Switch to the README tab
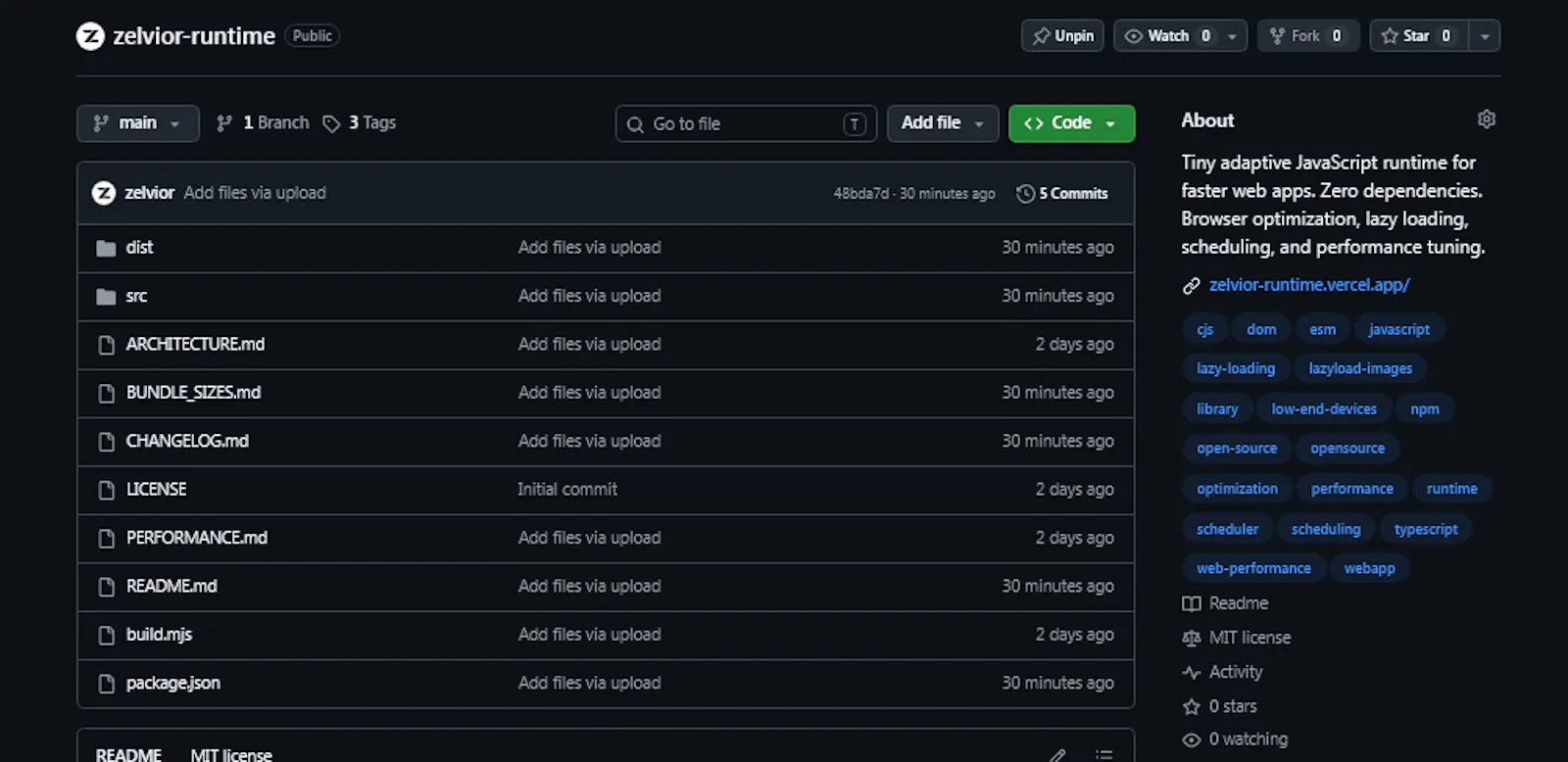1568x762 pixels. [128, 754]
